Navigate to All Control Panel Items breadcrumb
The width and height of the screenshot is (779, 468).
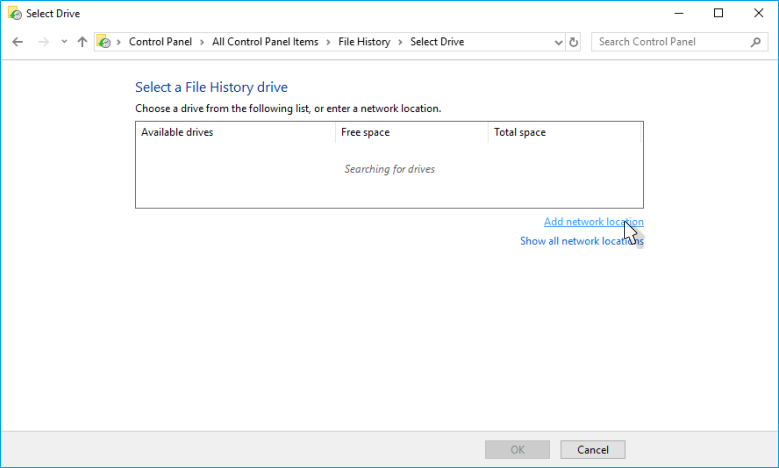coord(267,42)
